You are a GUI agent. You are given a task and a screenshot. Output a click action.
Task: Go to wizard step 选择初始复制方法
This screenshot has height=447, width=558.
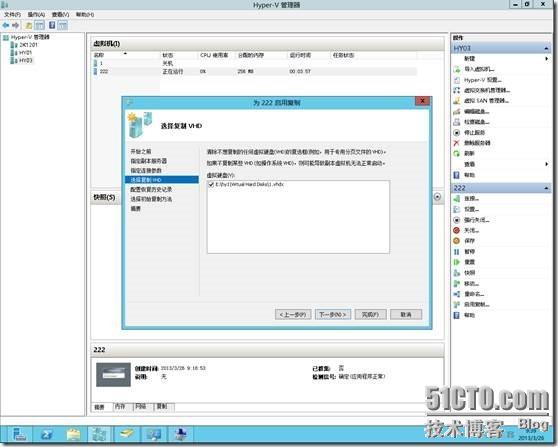point(151,199)
